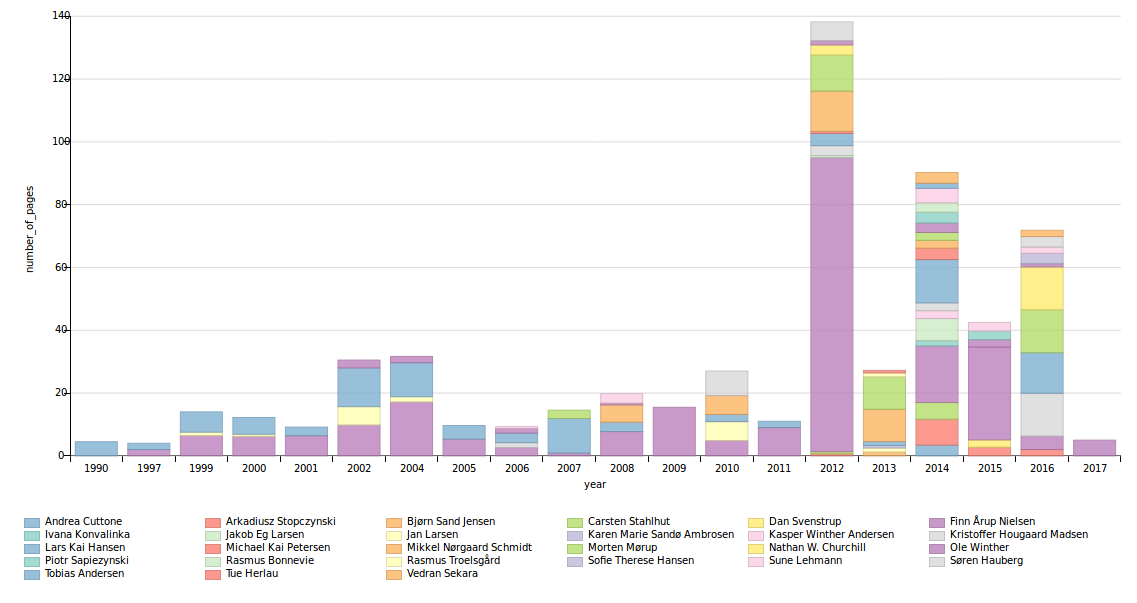Select the x-axis tick label "2004"
The width and height of the screenshot is (1137, 603).
(x=411, y=469)
